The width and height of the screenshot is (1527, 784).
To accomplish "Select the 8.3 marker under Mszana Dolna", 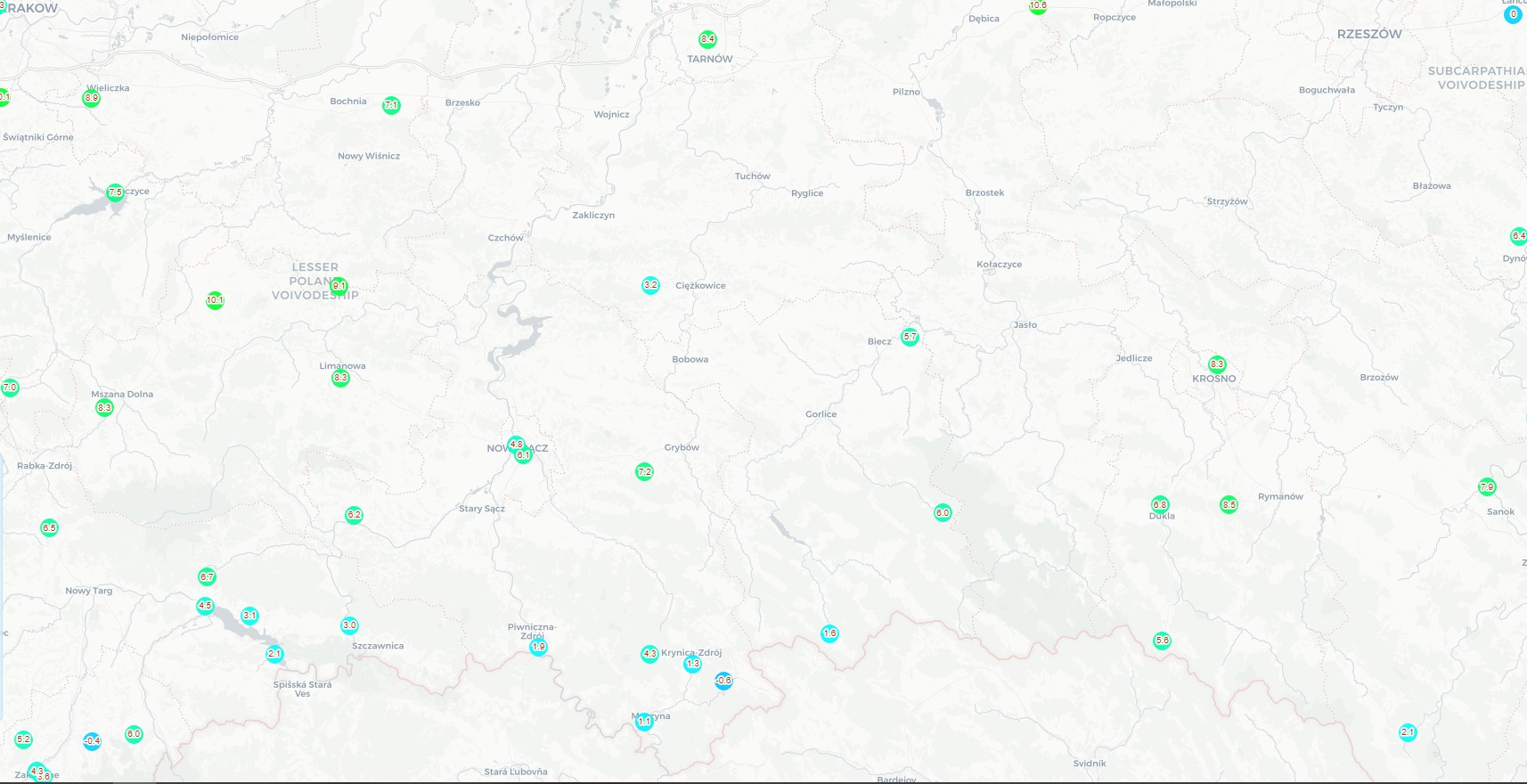I will (104, 408).
